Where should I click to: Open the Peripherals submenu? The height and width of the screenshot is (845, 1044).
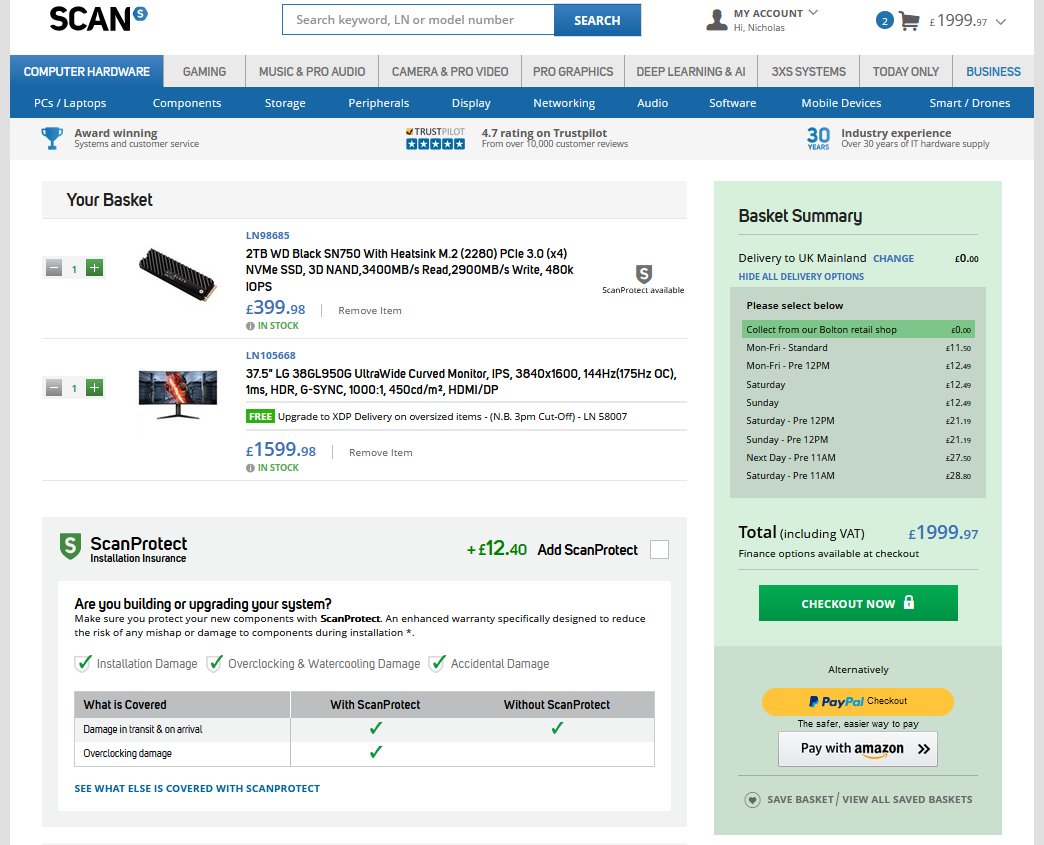tap(379, 103)
